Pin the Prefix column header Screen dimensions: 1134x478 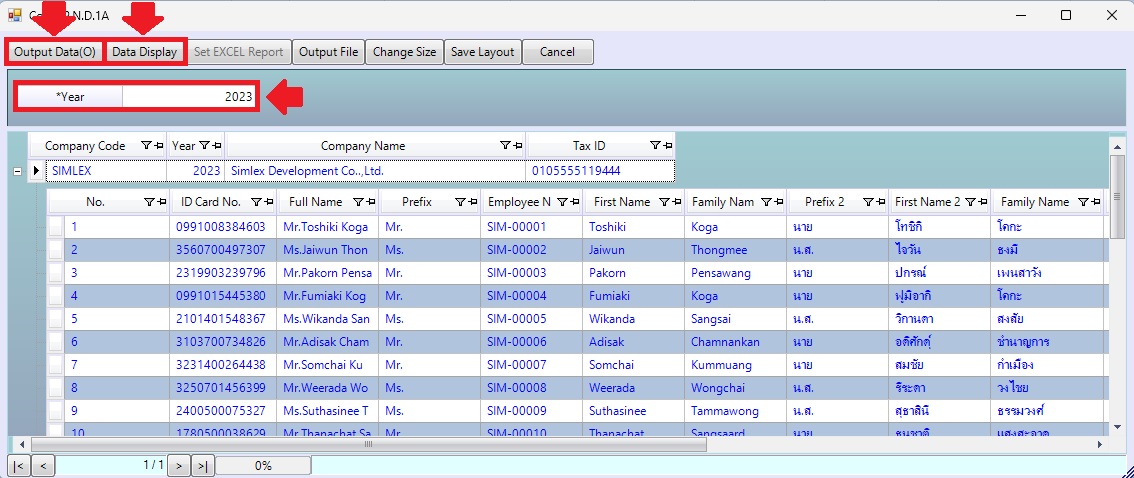[x=471, y=202]
